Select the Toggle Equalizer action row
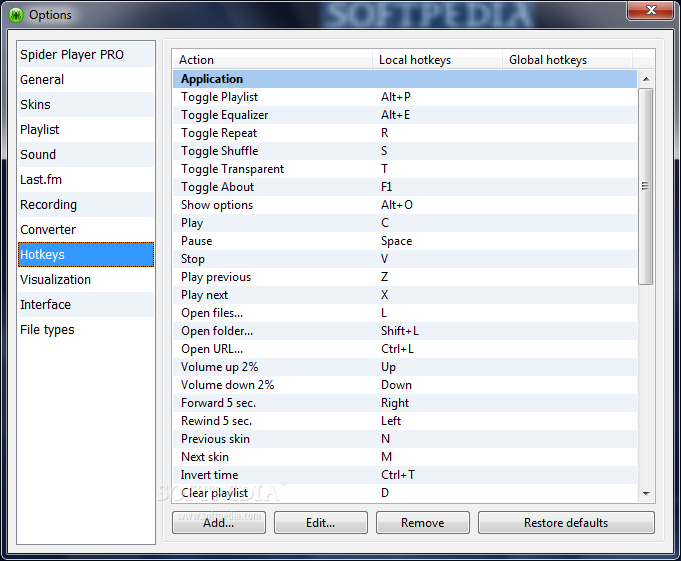 click(405, 115)
